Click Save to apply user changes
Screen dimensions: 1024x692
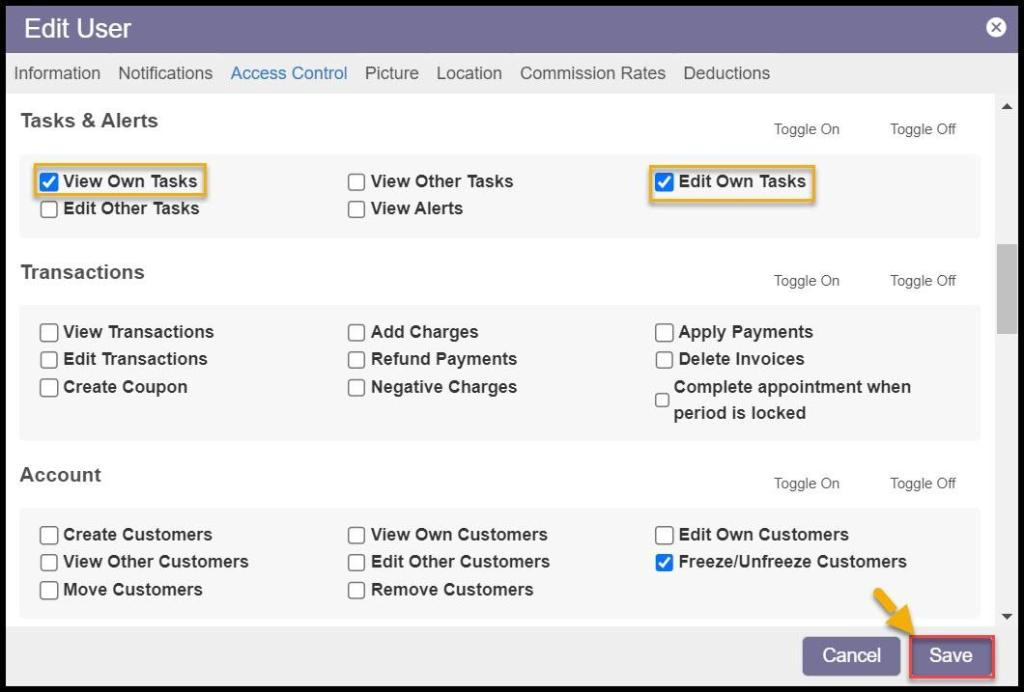click(950, 656)
